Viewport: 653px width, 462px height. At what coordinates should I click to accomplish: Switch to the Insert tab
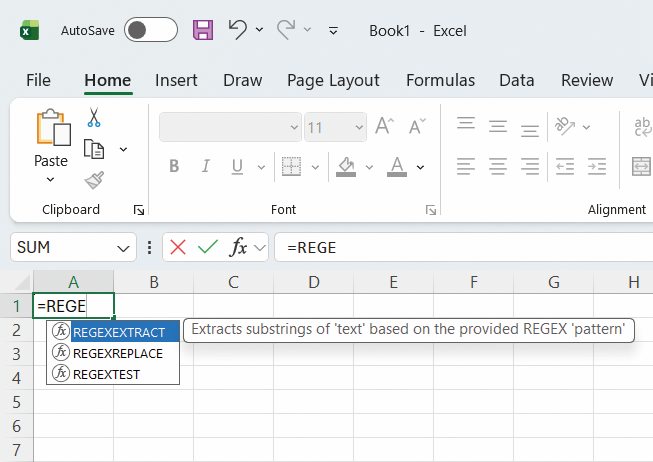[176, 80]
